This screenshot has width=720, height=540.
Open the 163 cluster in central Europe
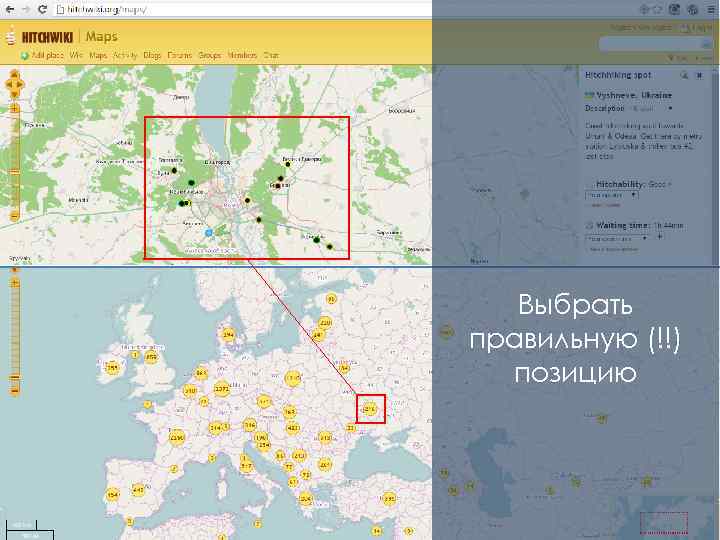pos(289,412)
